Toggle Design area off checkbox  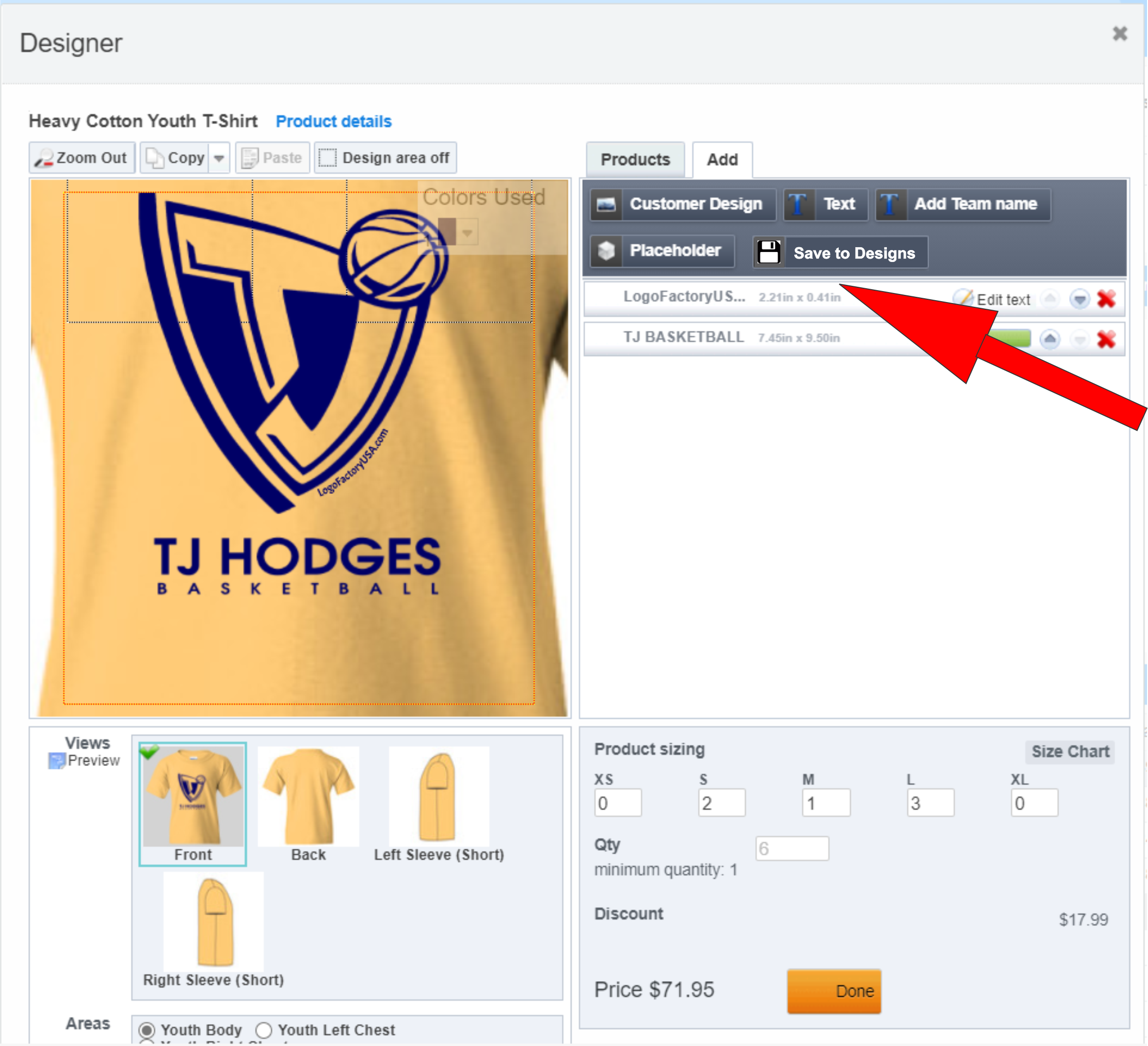[327, 158]
